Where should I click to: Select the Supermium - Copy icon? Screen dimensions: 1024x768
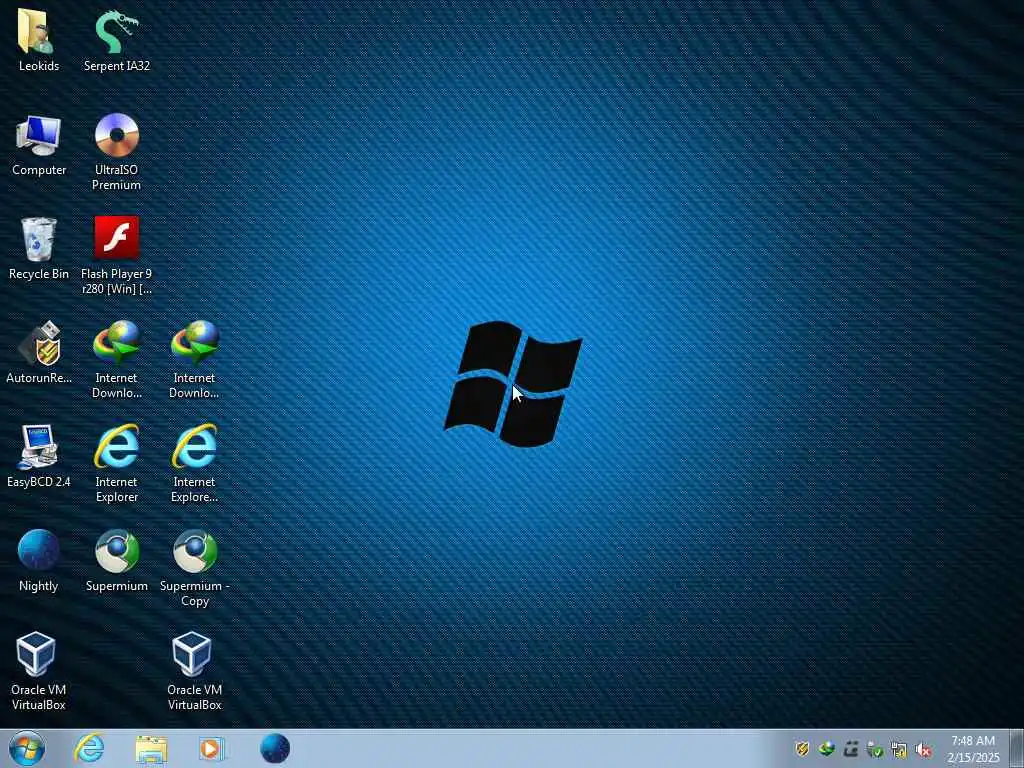coord(194,568)
